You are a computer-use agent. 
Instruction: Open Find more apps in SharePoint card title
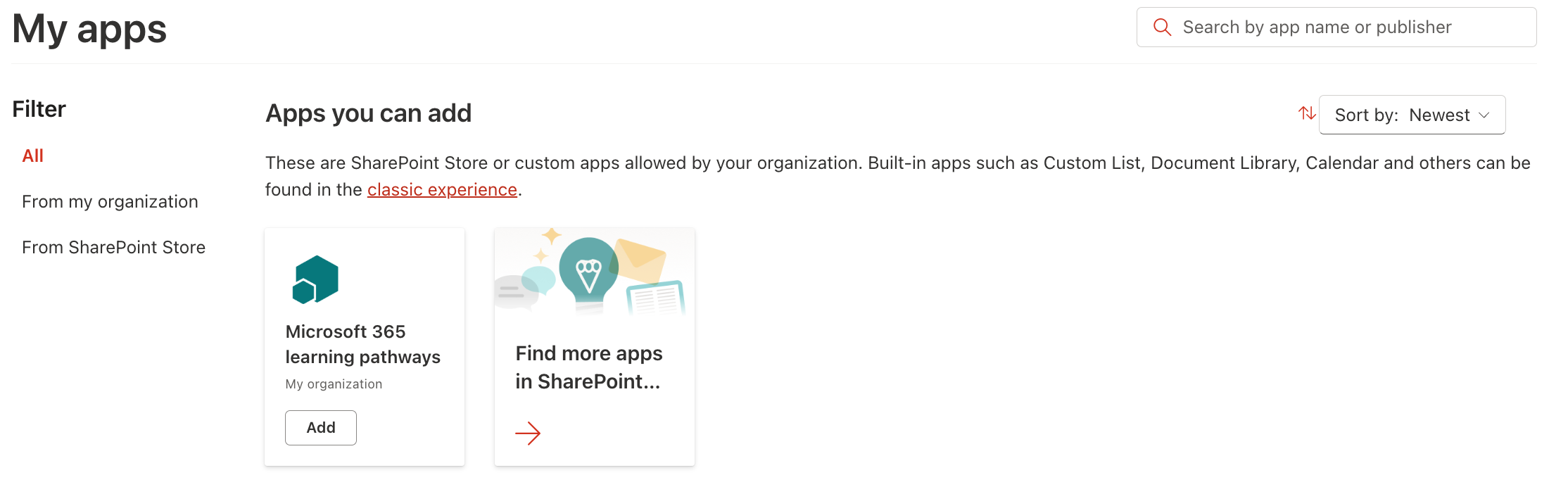589,367
